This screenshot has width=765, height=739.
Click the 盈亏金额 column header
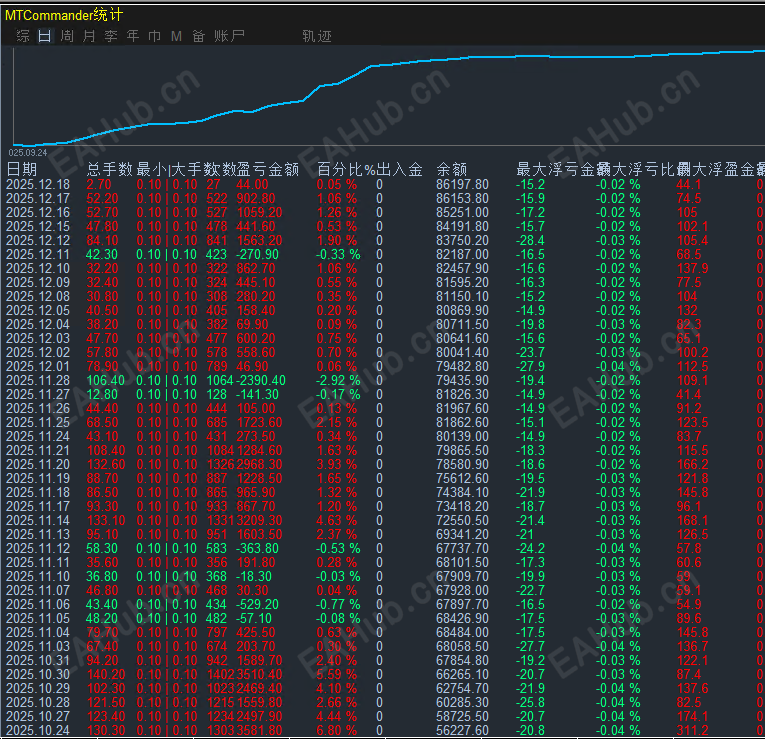coord(268,169)
